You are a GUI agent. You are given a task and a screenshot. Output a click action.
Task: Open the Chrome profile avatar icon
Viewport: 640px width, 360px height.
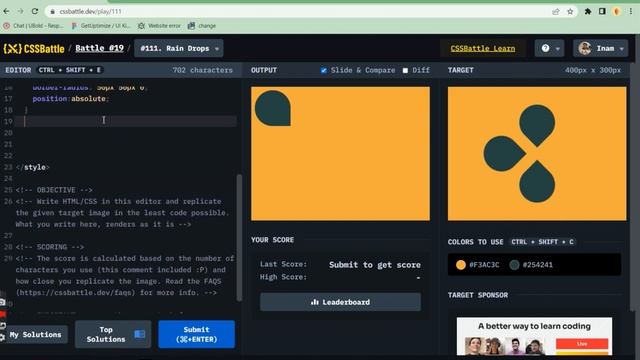tap(616, 11)
